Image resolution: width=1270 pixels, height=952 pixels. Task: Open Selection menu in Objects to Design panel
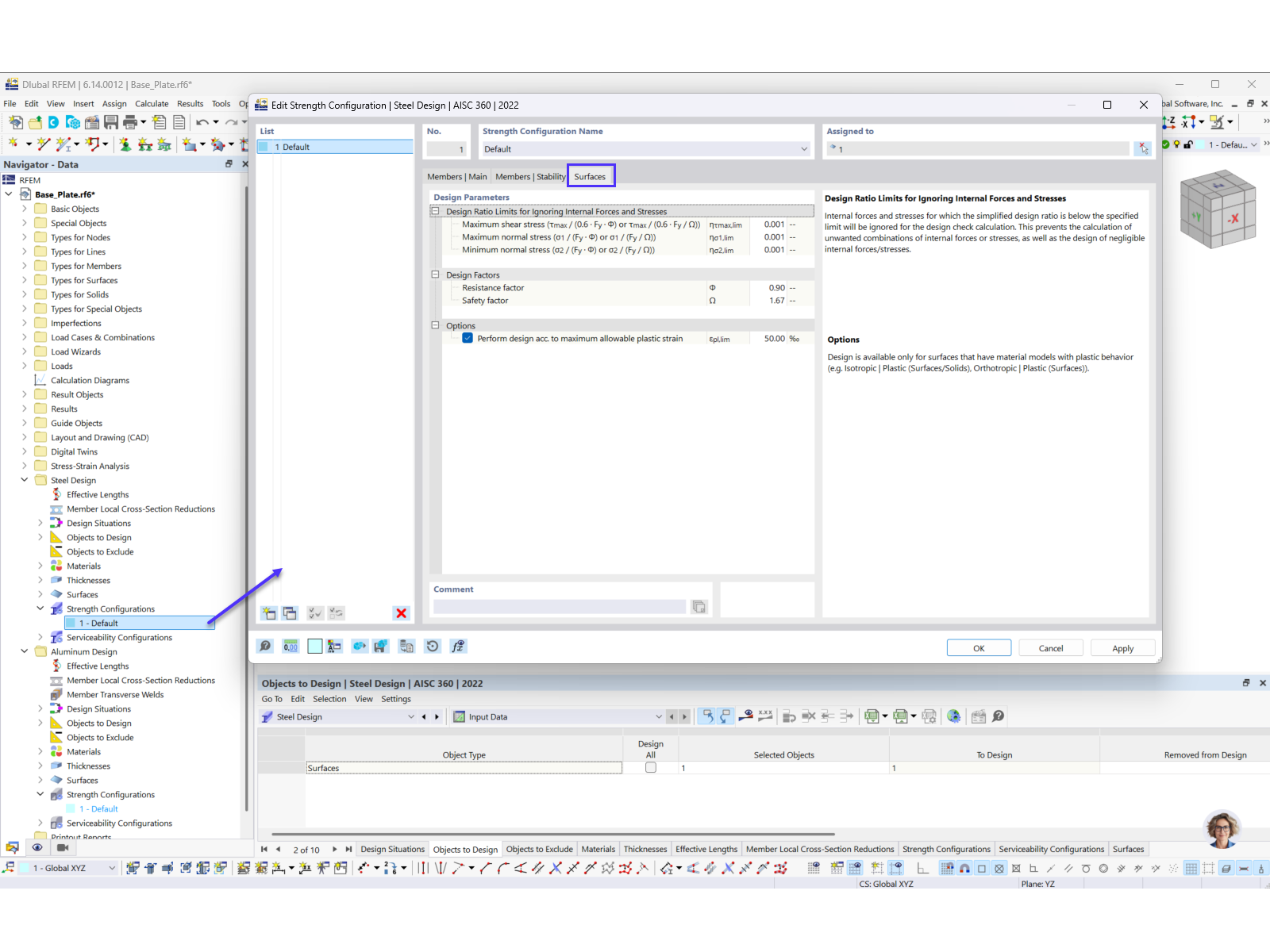(x=329, y=699)
